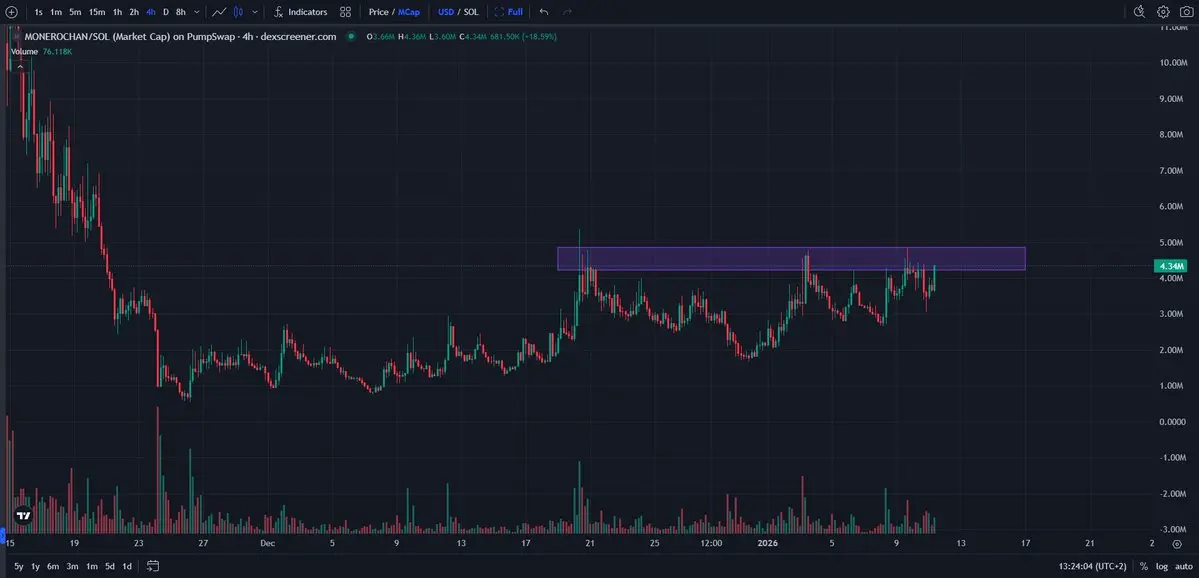The image size is (1199, 578).
Task: Enter fullscreen with Full icon
Action: [509, 12]
